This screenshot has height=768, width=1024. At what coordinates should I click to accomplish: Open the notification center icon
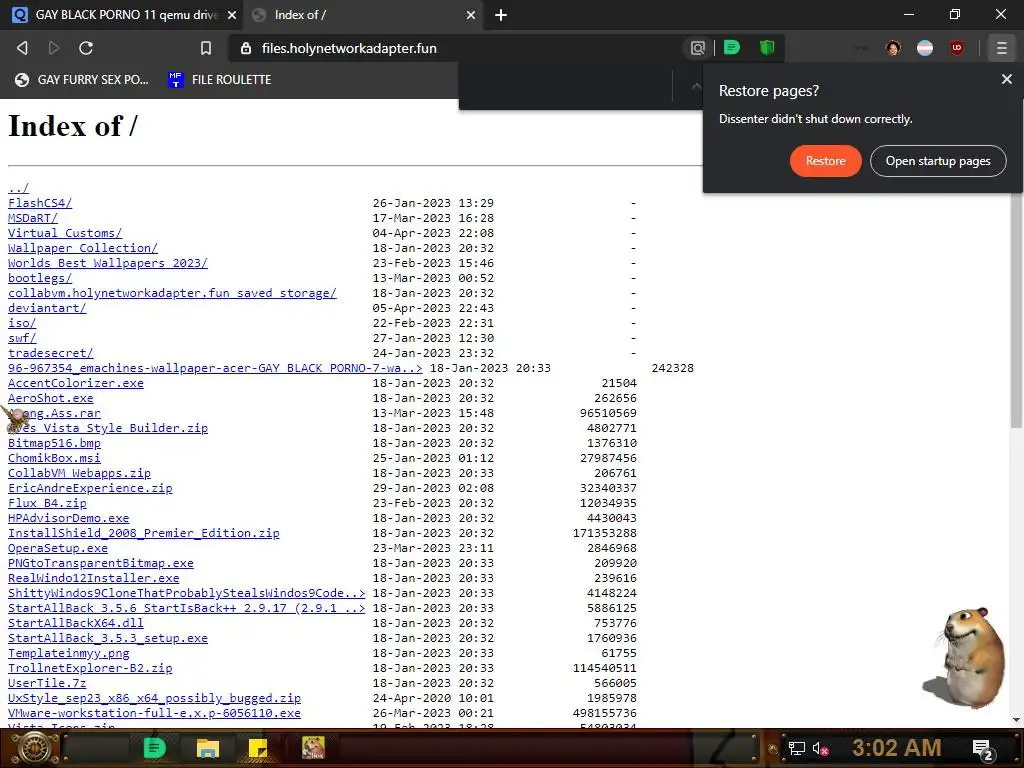983,750
